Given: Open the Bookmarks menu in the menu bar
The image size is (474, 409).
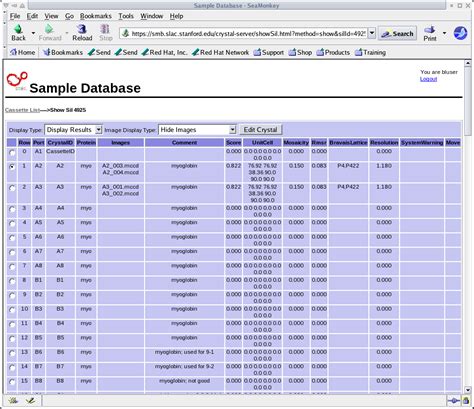Looking at the screenshot, I should point(96,16).
